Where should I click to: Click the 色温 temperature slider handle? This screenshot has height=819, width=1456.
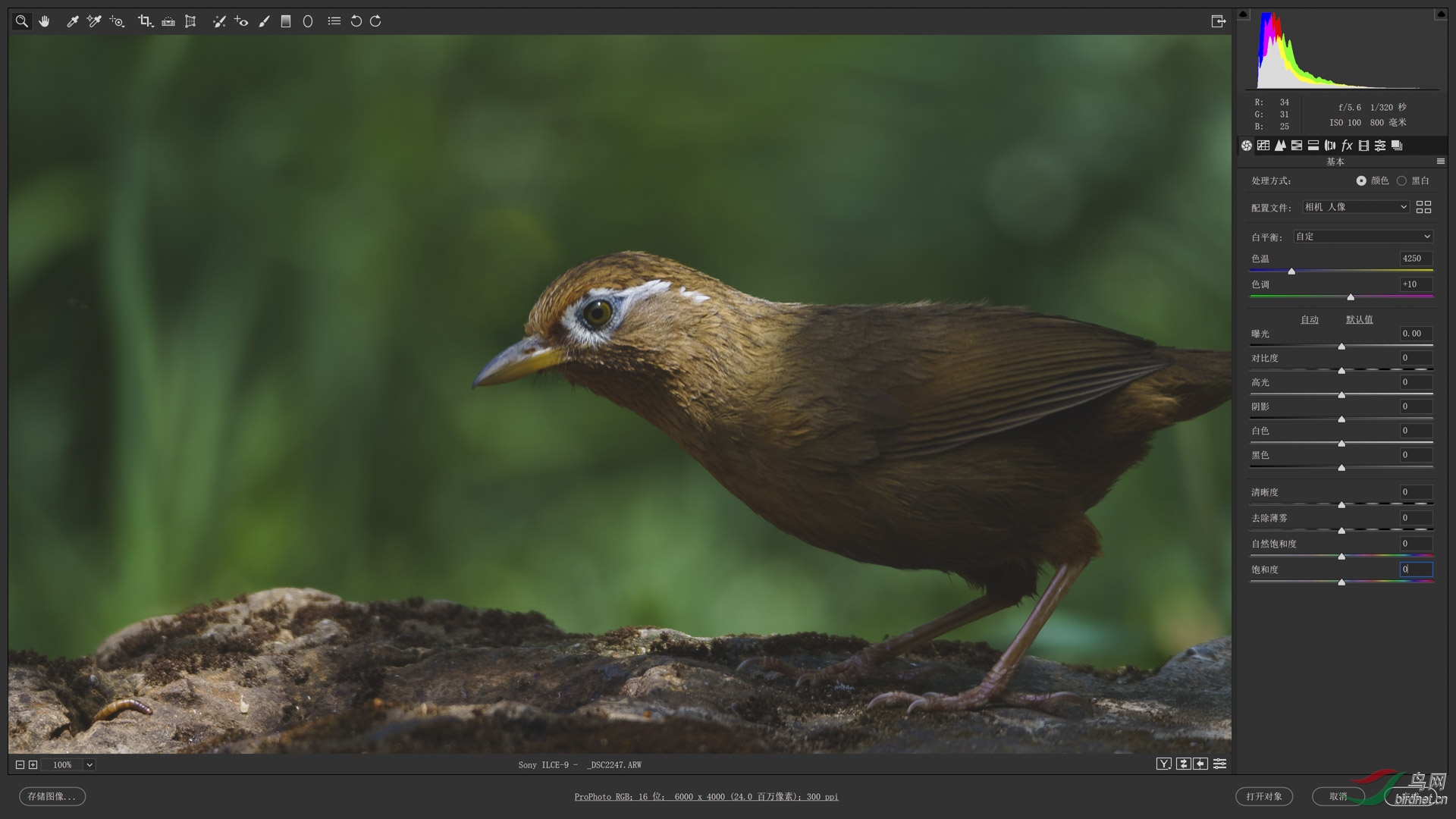coord(1291,271)
